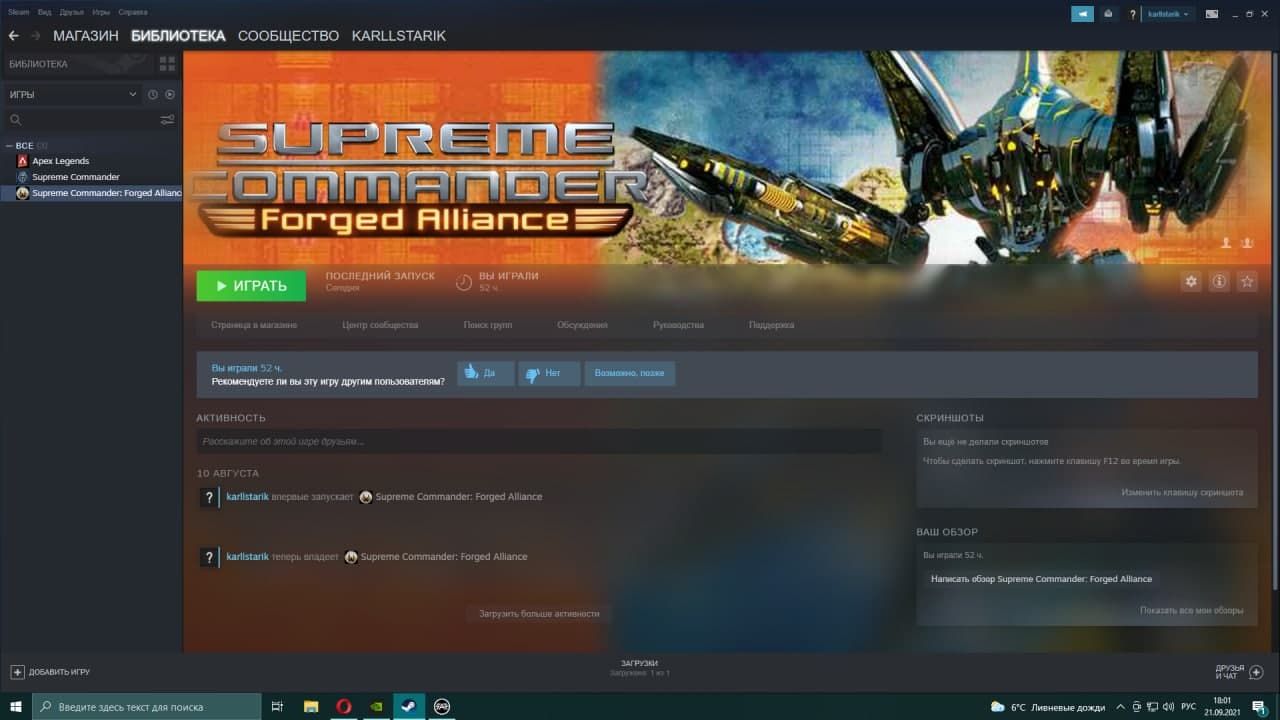The image size is (1280, 720).
Task: Switch to СООБЩЕСТВО tab
Action: click(x=288, y=36)
